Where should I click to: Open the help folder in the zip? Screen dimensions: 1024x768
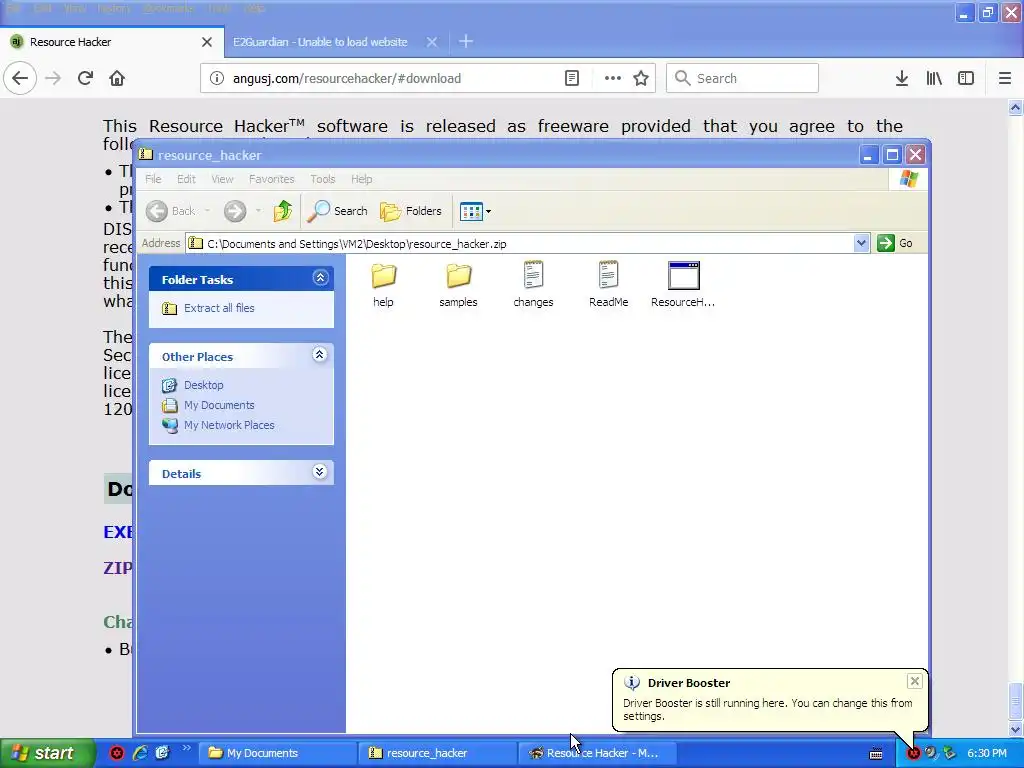tap(383, 285)
